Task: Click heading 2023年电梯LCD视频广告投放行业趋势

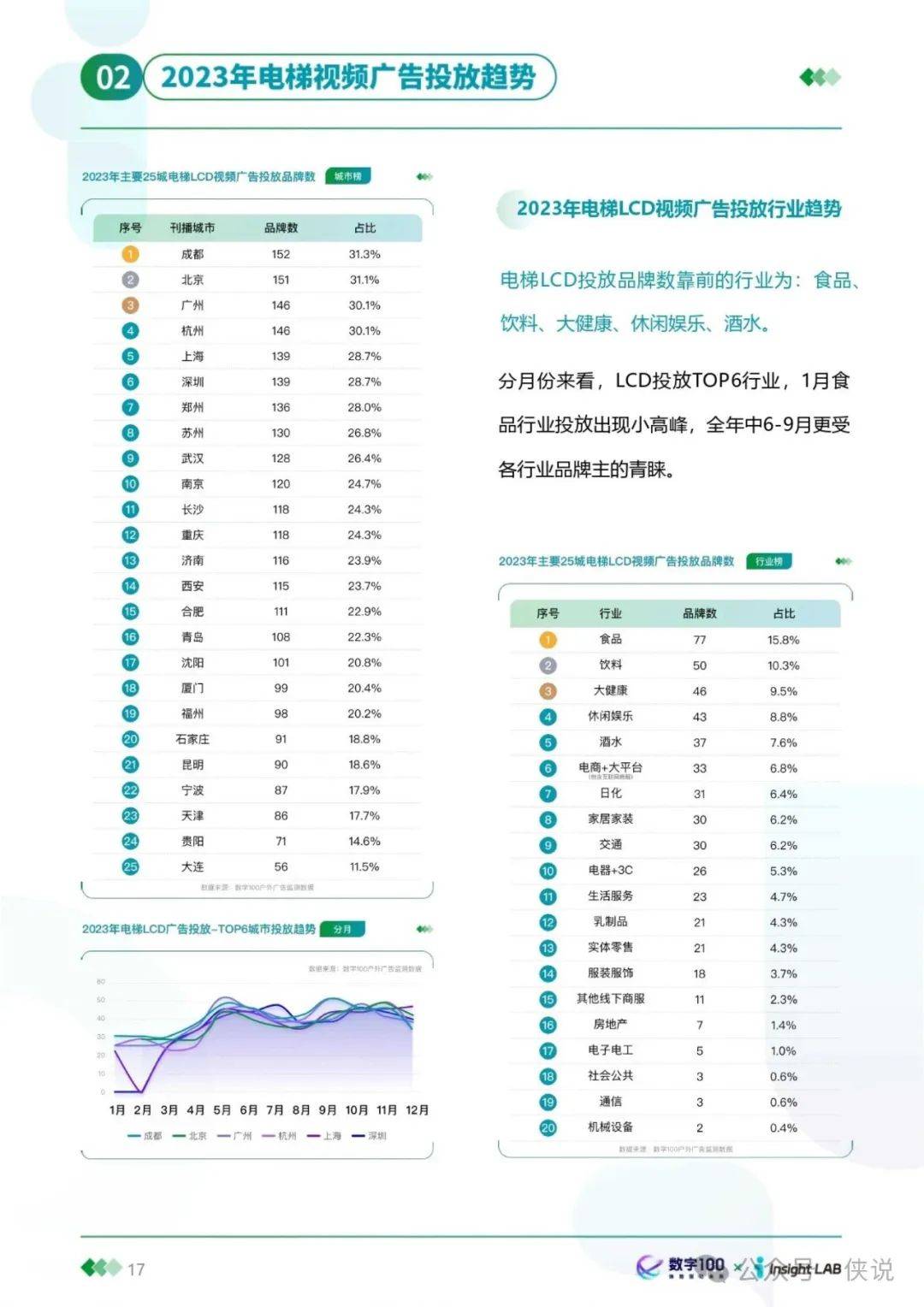Action: [x=679, y=209]
